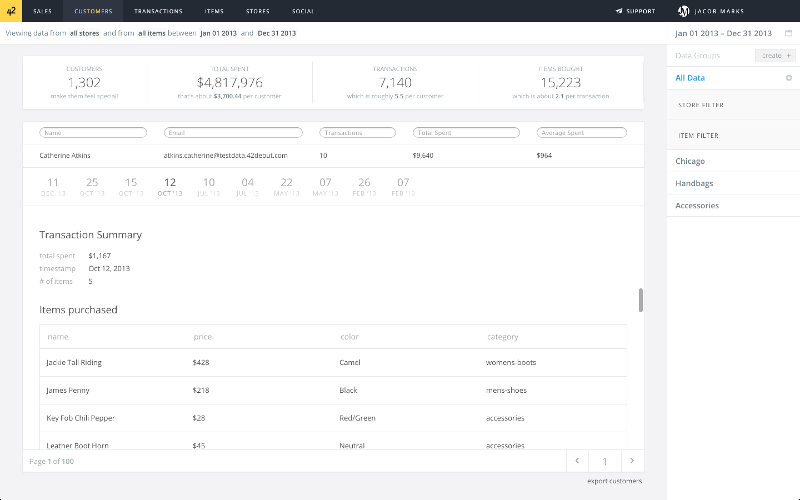Click the color column header
The image size is (800, 500).
point(349,337)
